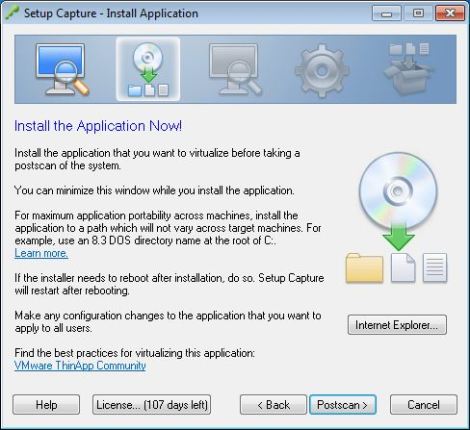470x430 pixels.
Task: Open the VMware ThinApp Community link
Action: tap(80, 366)
